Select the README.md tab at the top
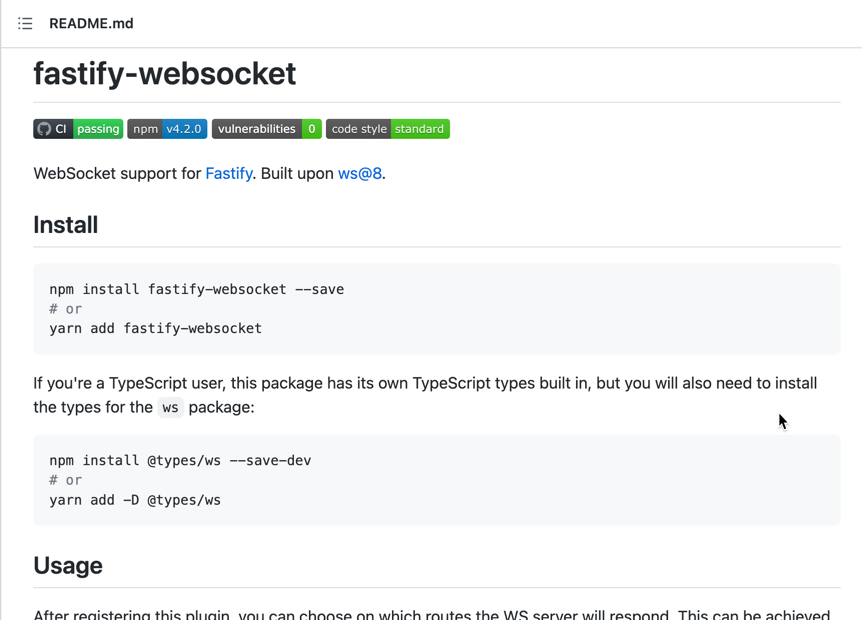This screenshot has width=862, height=620. click(91, 23)
